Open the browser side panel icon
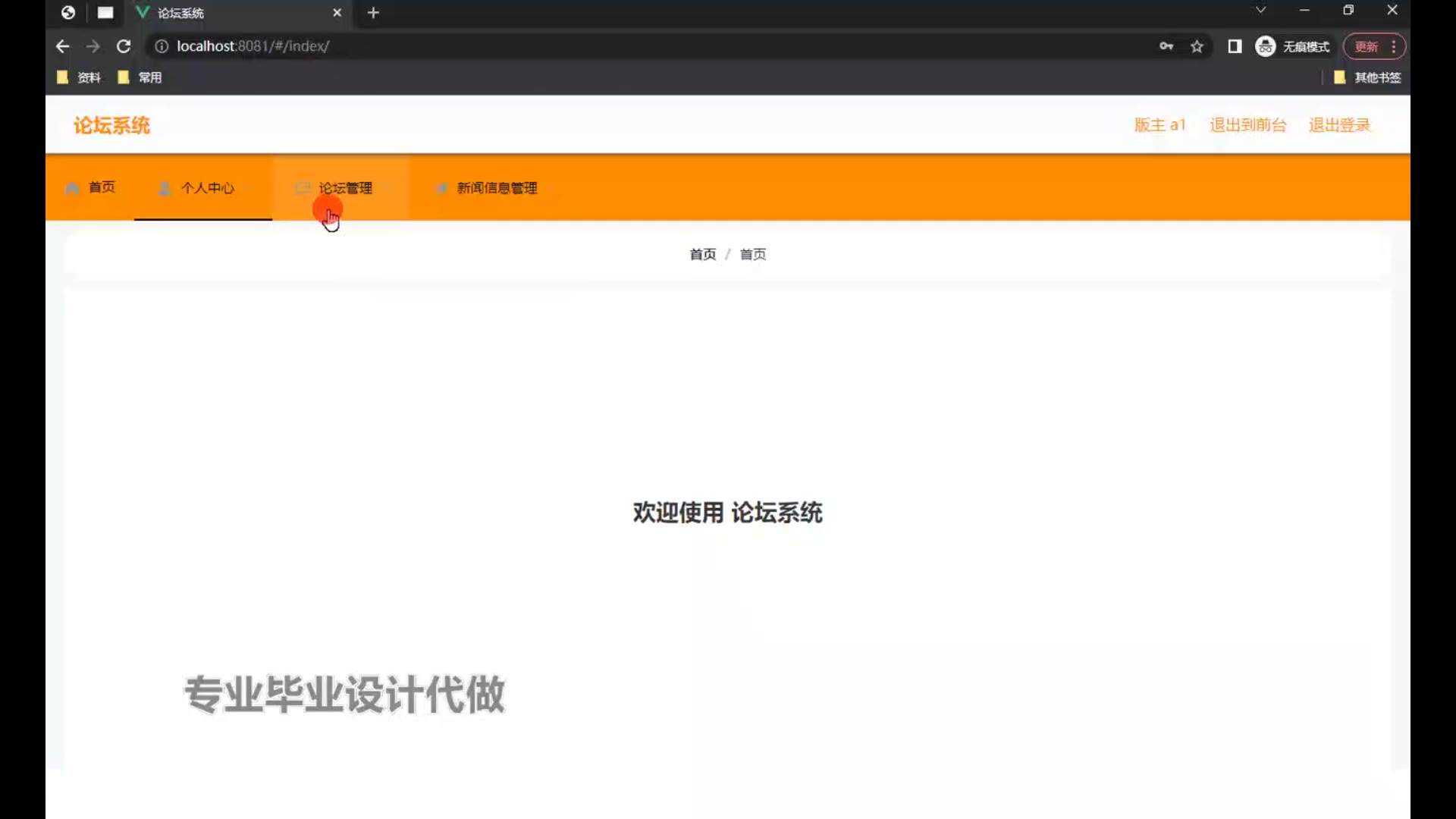 click(x=1235, y=46)
